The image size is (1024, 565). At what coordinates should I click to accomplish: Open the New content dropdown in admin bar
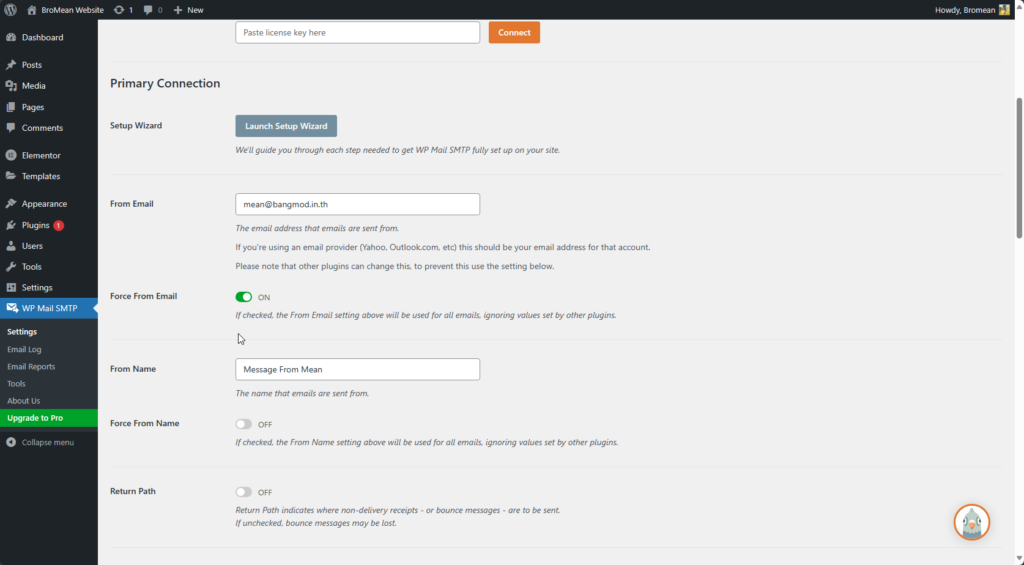(188, 9)
